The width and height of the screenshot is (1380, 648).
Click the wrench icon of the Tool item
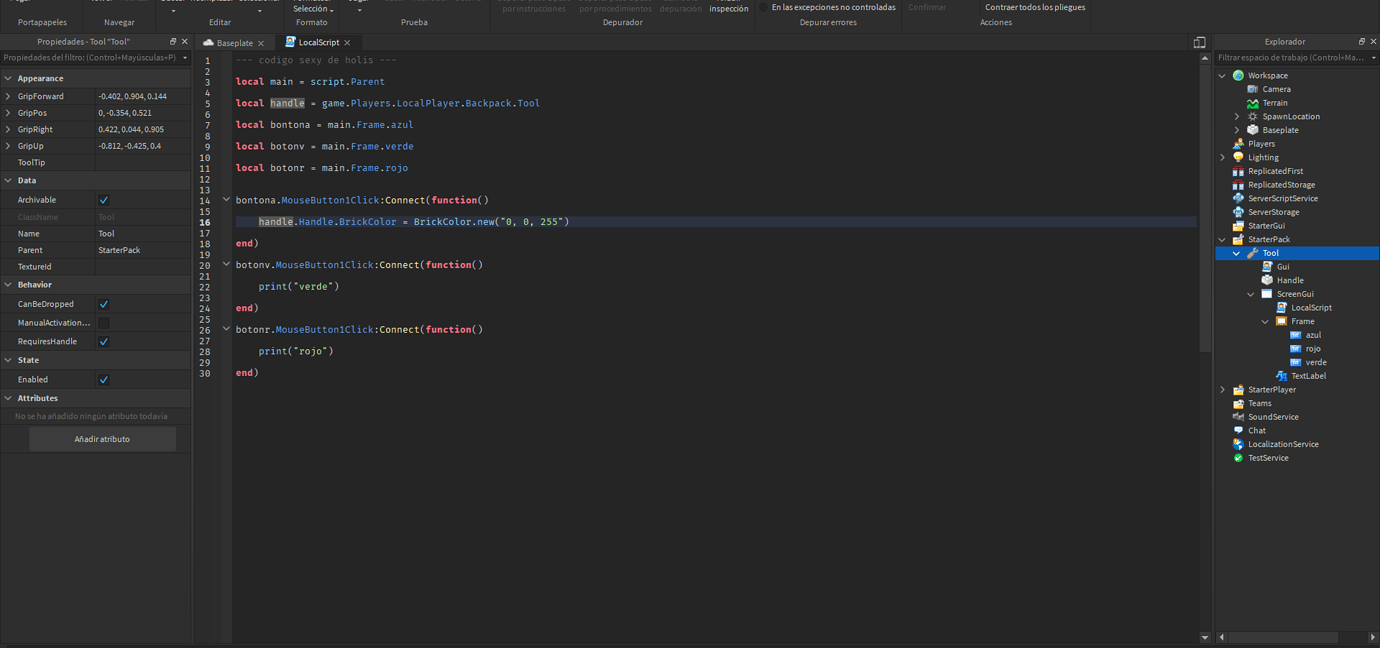click(x=1252, y=253)
